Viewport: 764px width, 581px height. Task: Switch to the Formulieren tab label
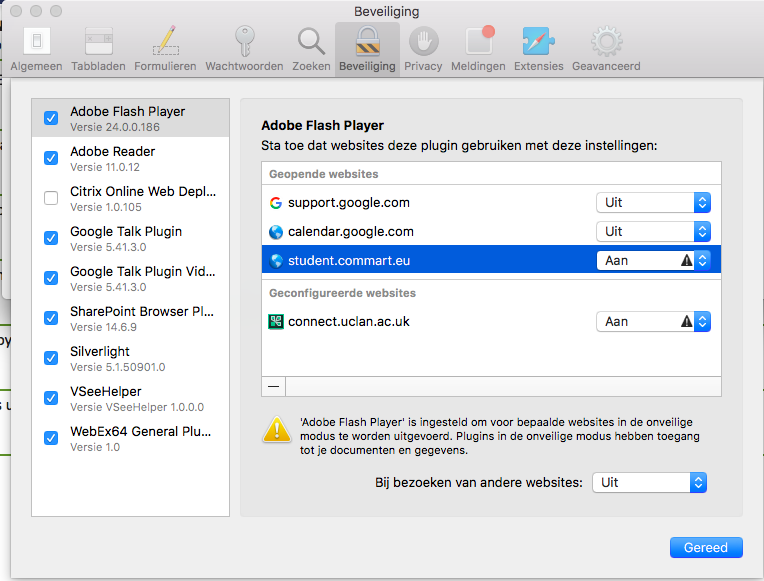(166, 66)
